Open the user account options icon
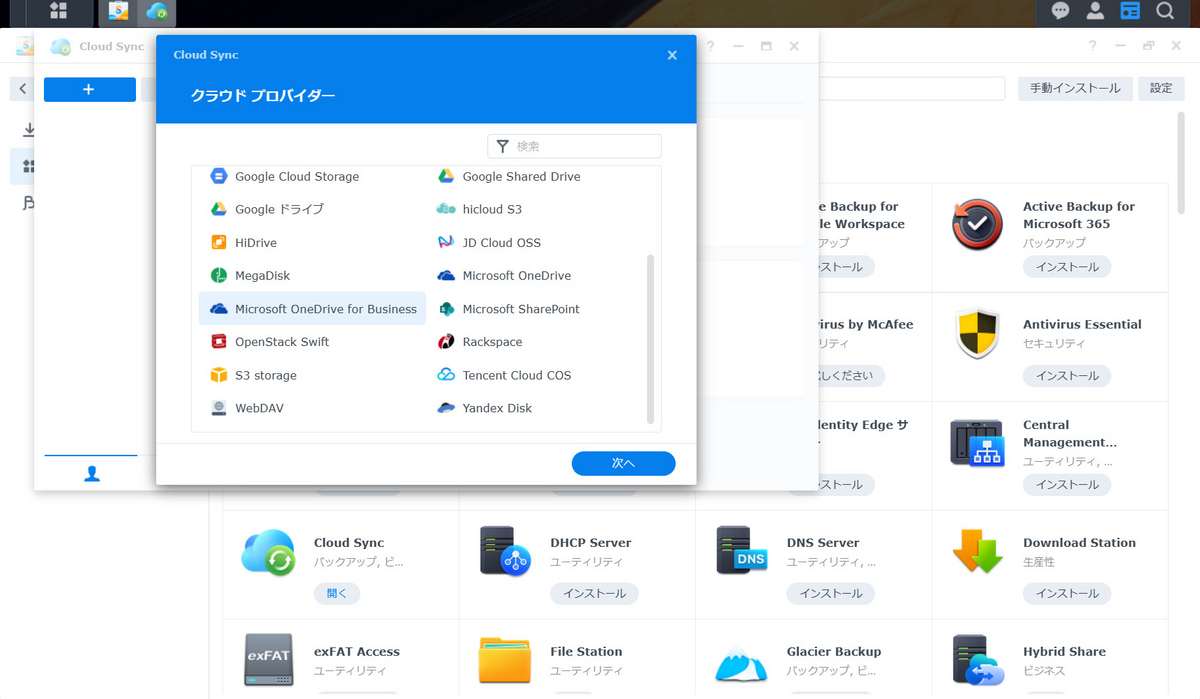 tap(1095, 12)
